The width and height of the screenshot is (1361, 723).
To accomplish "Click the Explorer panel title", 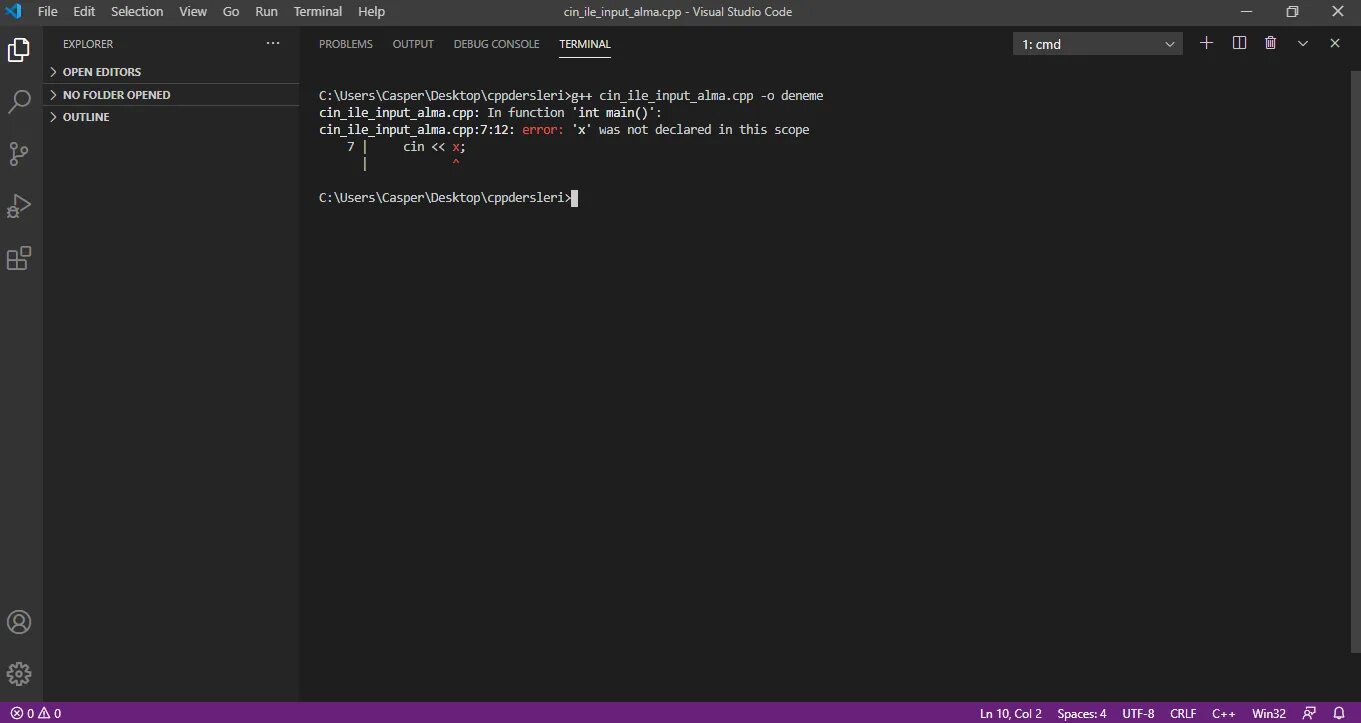I will coord(88,44).
